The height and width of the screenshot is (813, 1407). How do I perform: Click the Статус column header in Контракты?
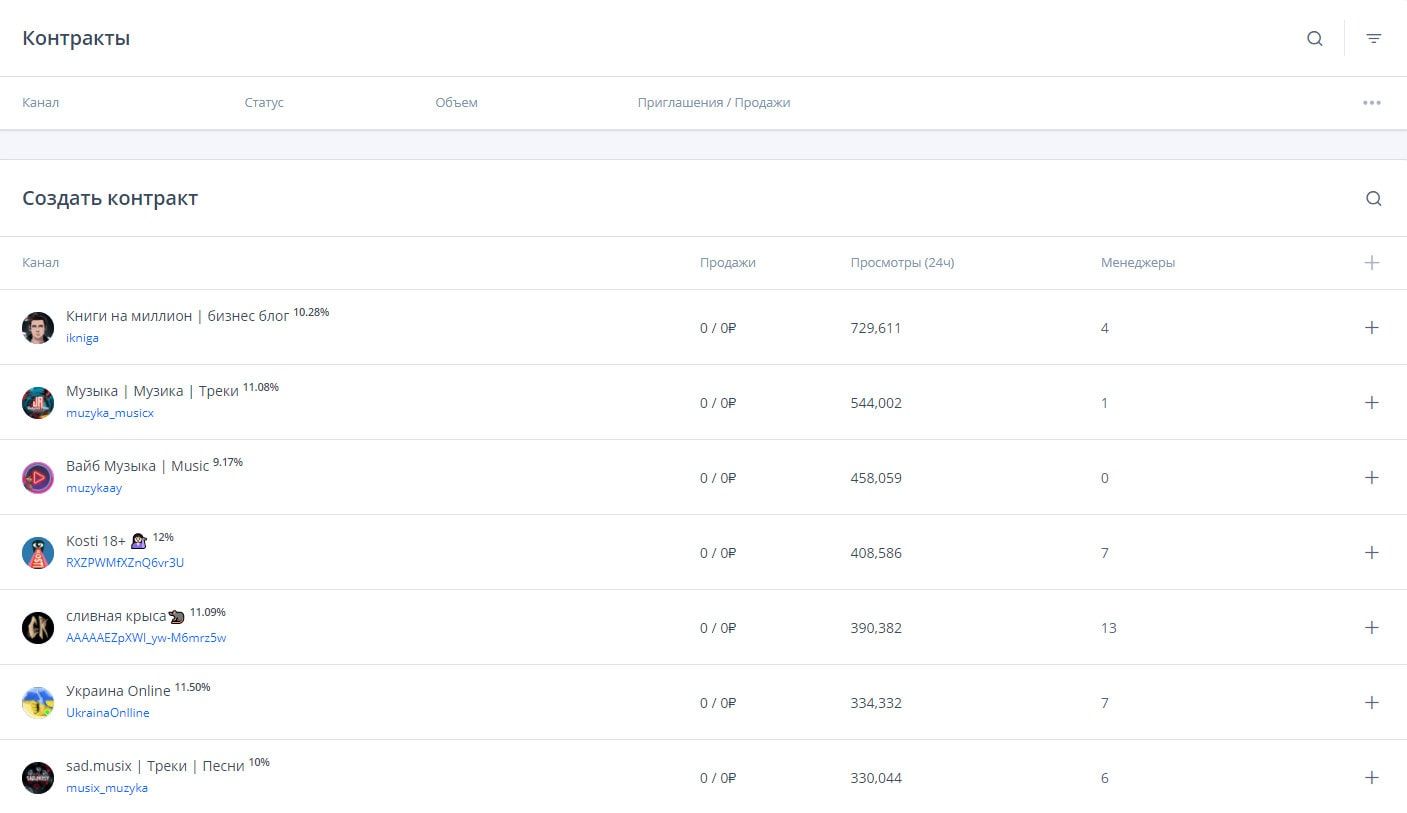pyautogui.click(x=264, y=103)
